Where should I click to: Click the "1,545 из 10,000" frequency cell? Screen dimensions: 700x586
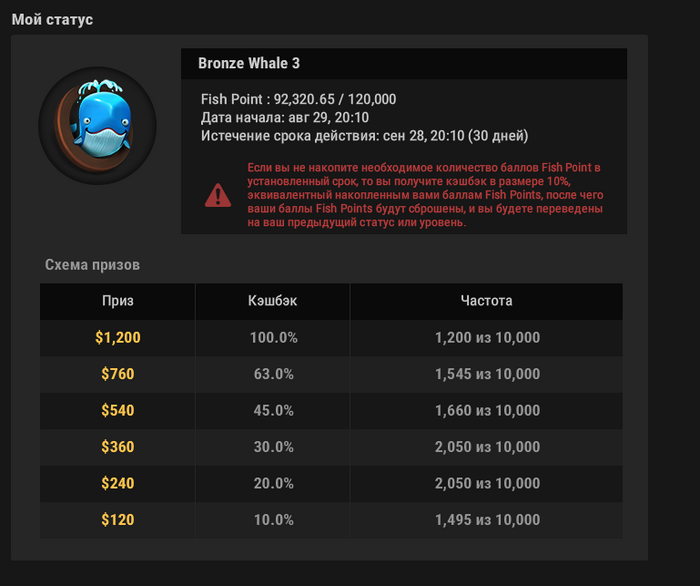coord(487,374)
